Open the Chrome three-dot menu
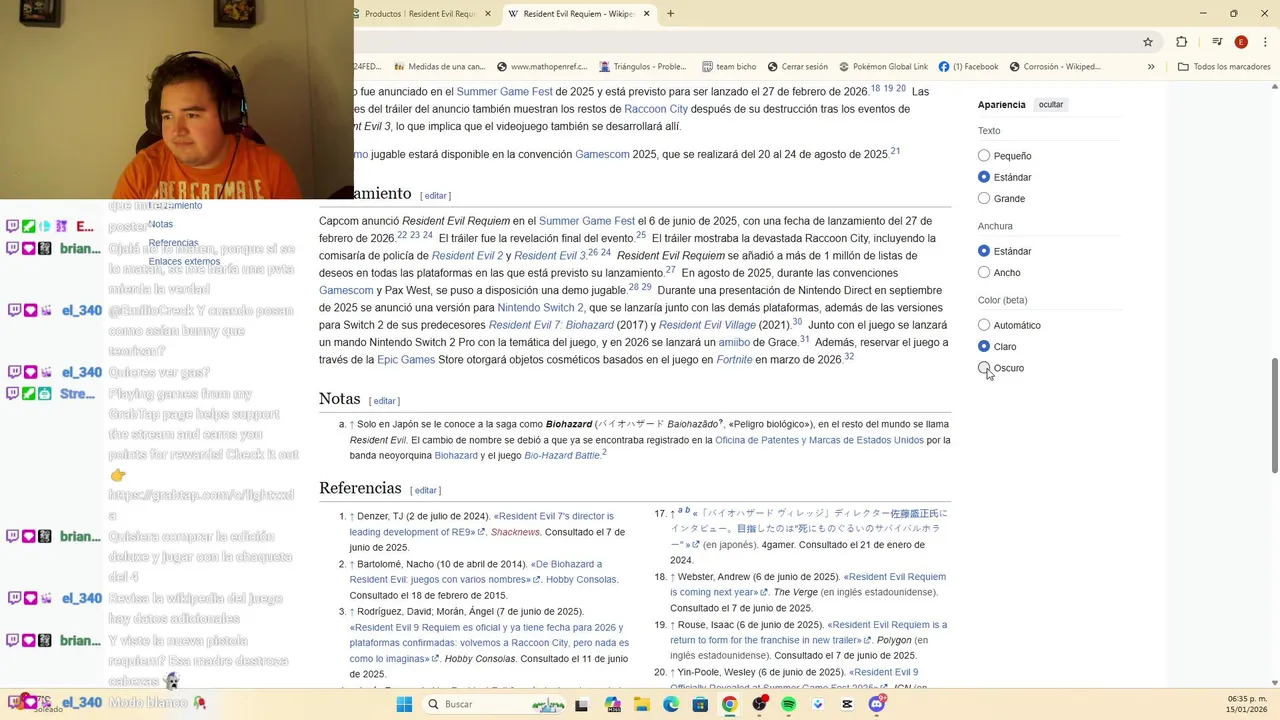The image size is (1280, 720). click(x=1264, y=42)
